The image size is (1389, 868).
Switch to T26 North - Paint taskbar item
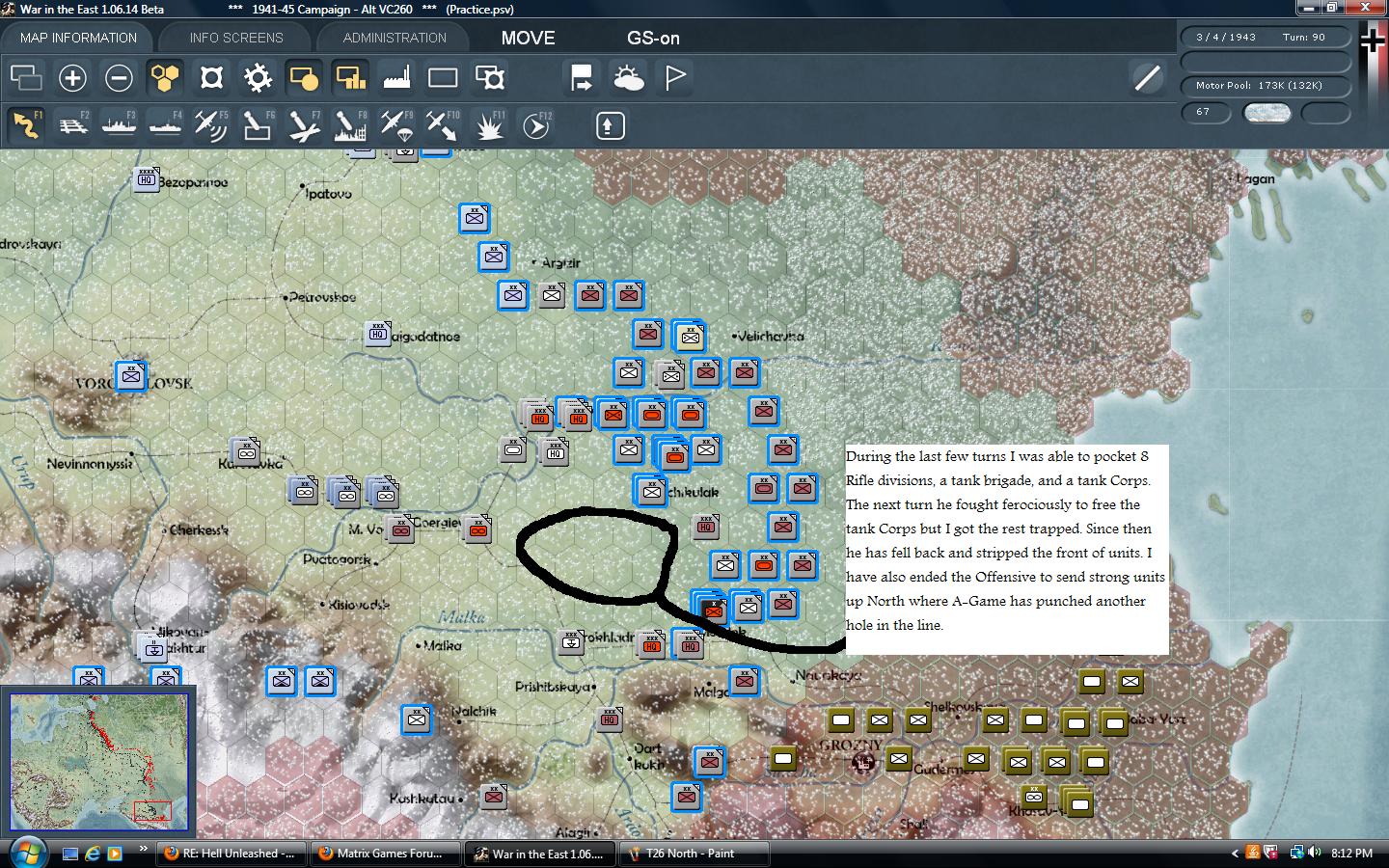(694, 854)
